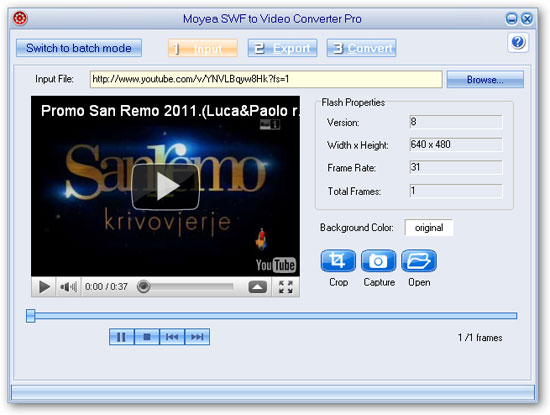Image resolution: width=550 pixels, height=415 pixels.
Task: Click the 'Flash Properties' group label
Action: [x=353, y=102]
